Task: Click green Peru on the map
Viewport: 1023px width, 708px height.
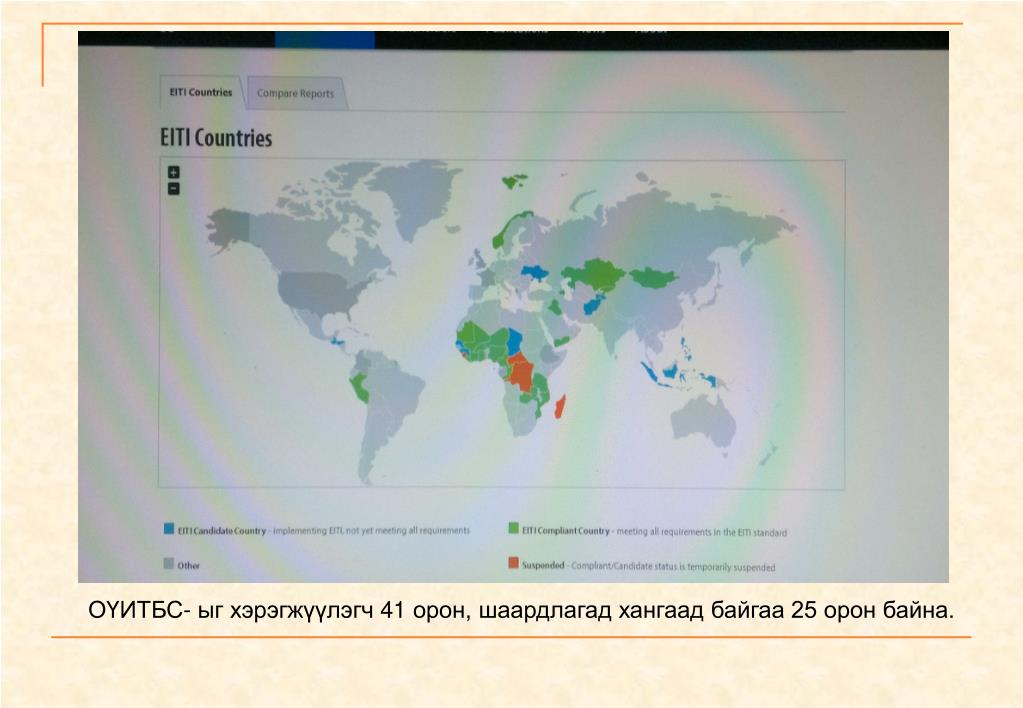Action: tap(359, 387)
